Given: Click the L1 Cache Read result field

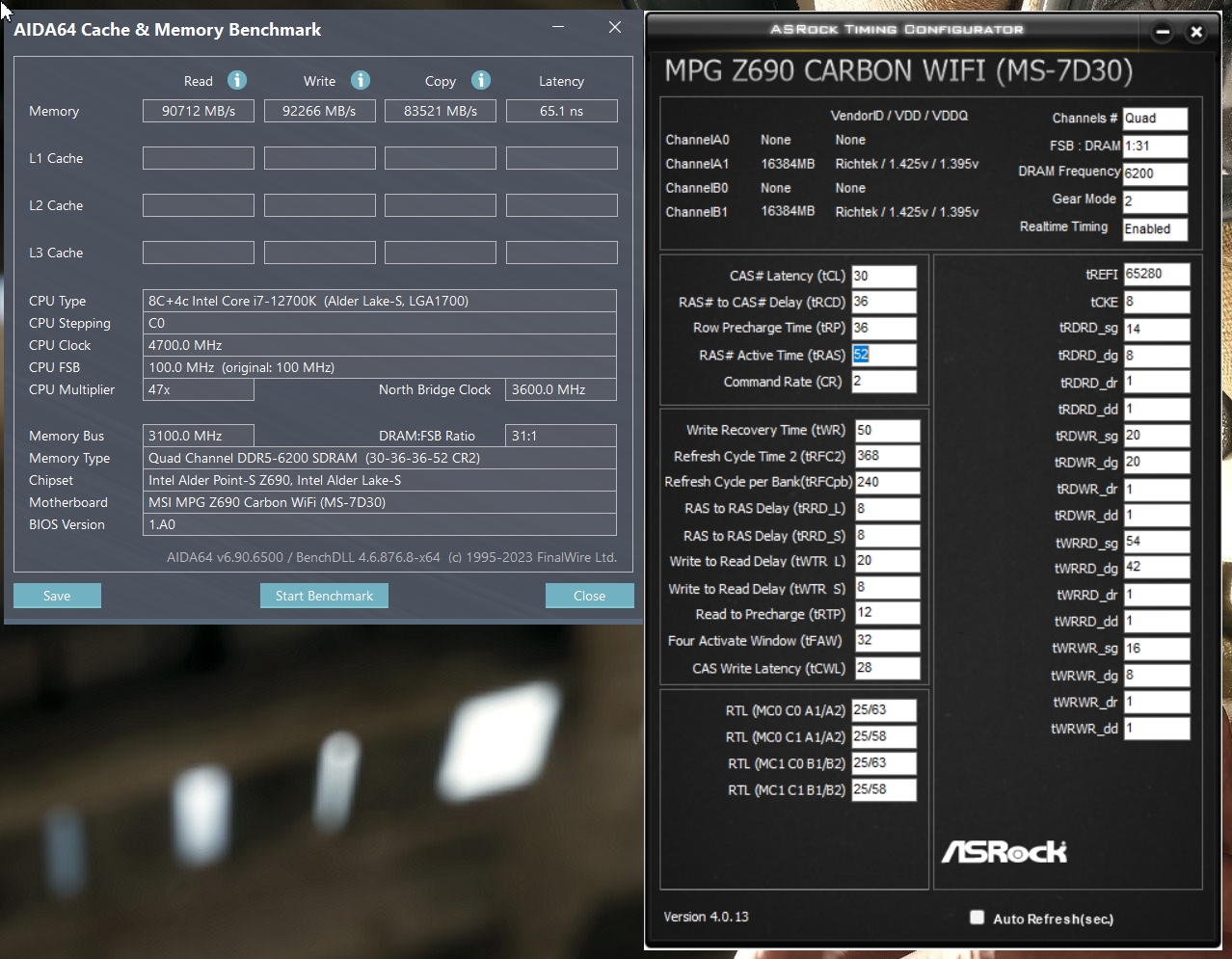Looking at the screenshot, I should [199, 158].
